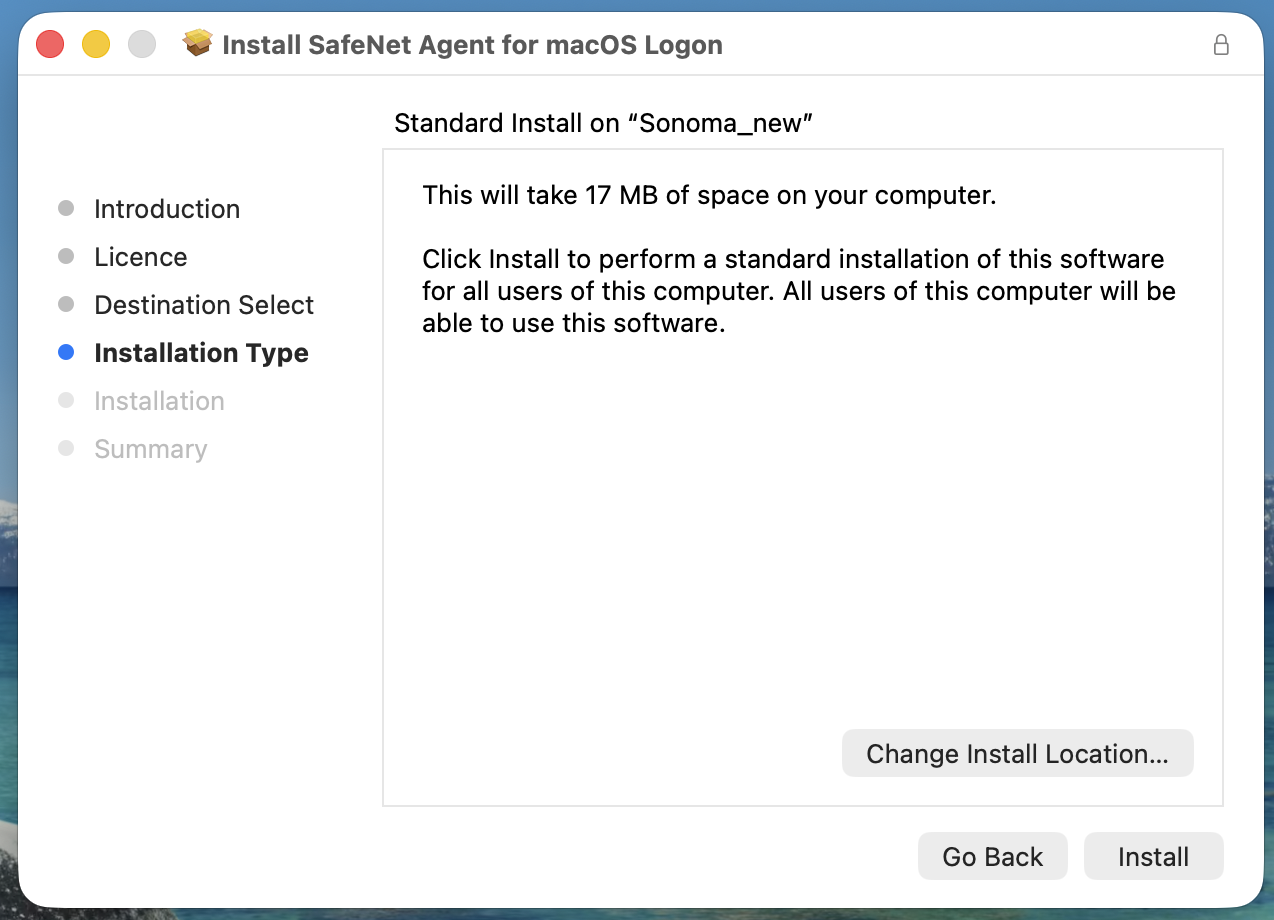Click the Standard Install on Sonoma_new heading

tap(603, 123)
